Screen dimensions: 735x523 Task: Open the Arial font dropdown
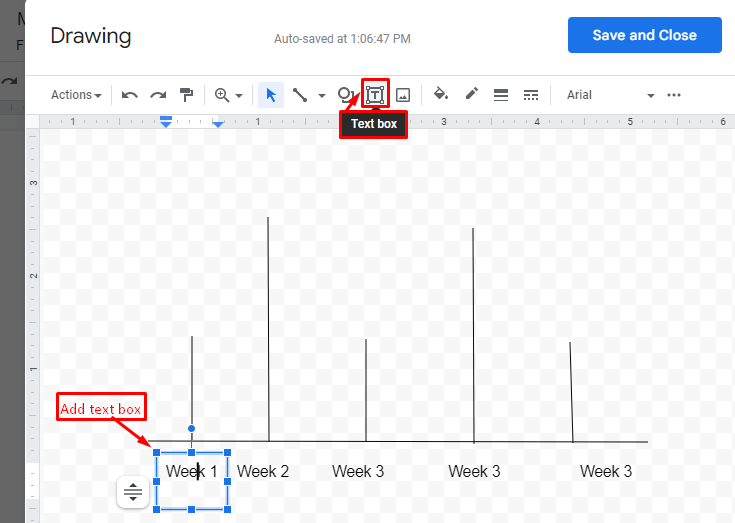click(x=610, y=95)
